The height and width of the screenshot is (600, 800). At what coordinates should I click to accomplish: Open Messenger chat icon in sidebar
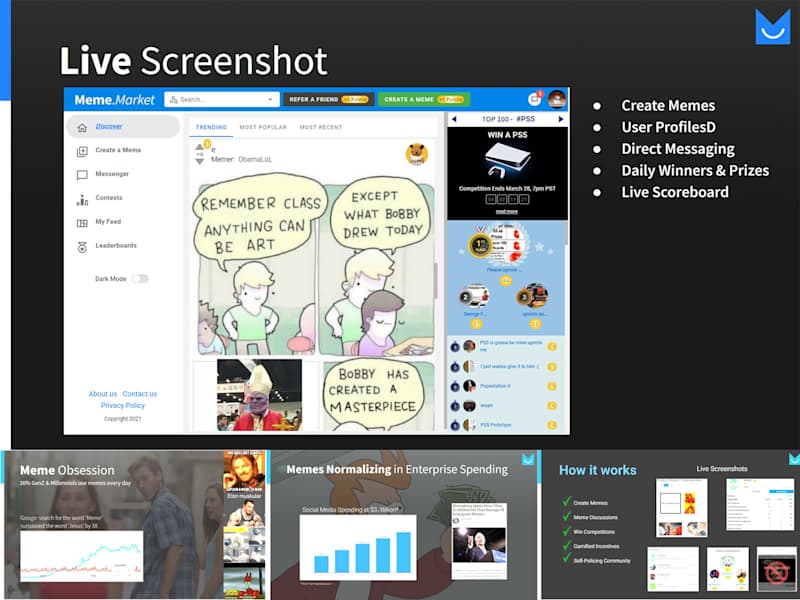[82, 175]
